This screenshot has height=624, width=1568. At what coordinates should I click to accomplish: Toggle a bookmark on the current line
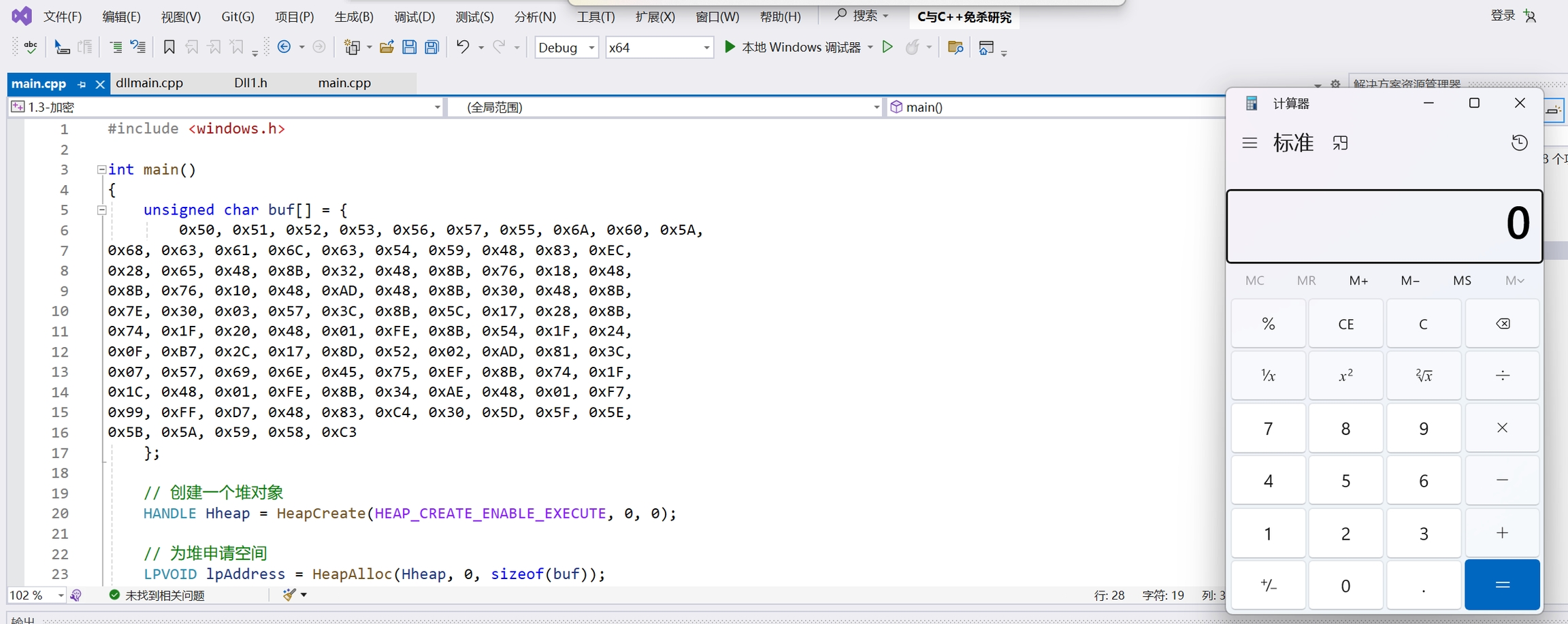point(169,47)
